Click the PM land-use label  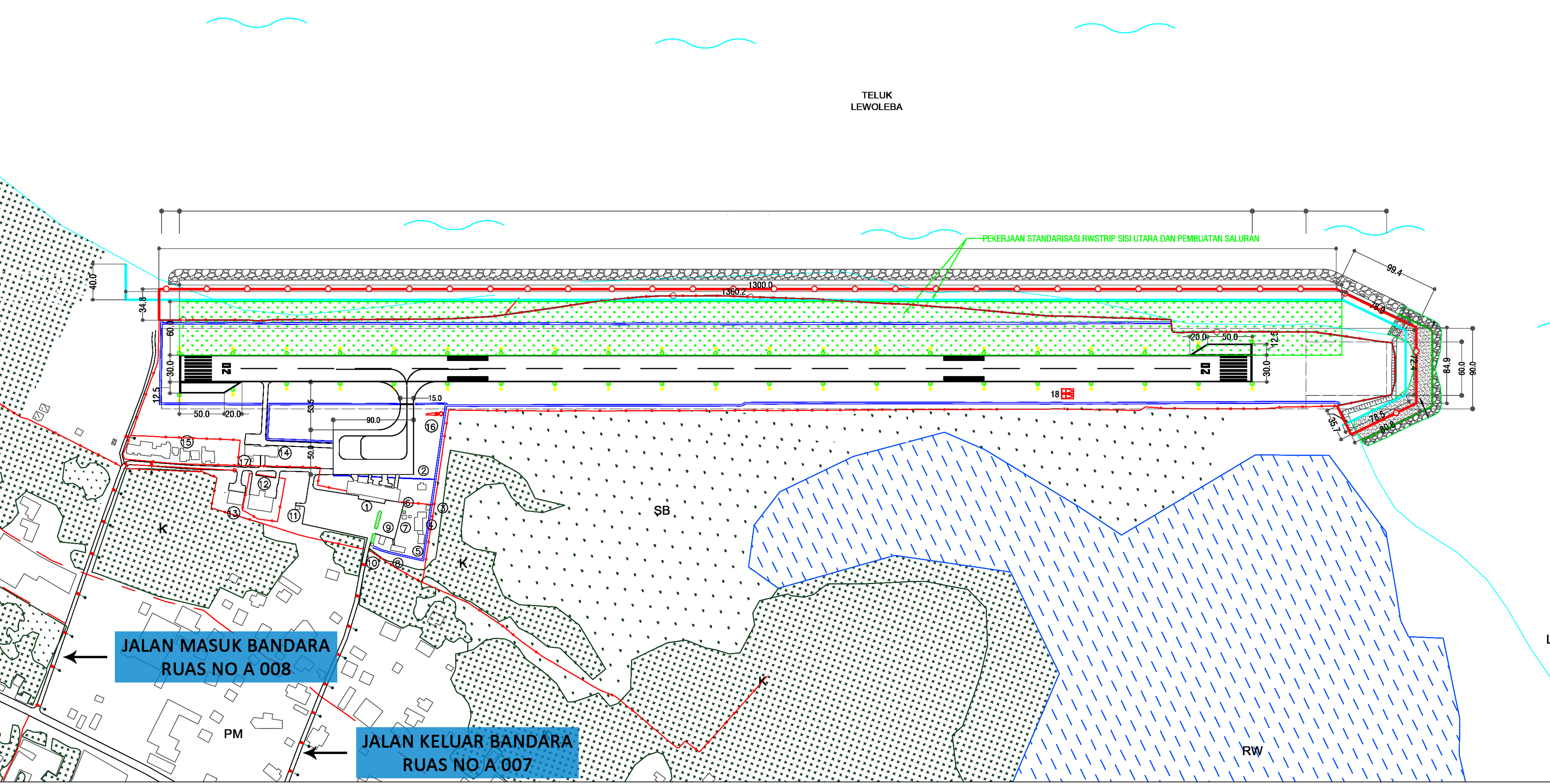click(233, 734)
